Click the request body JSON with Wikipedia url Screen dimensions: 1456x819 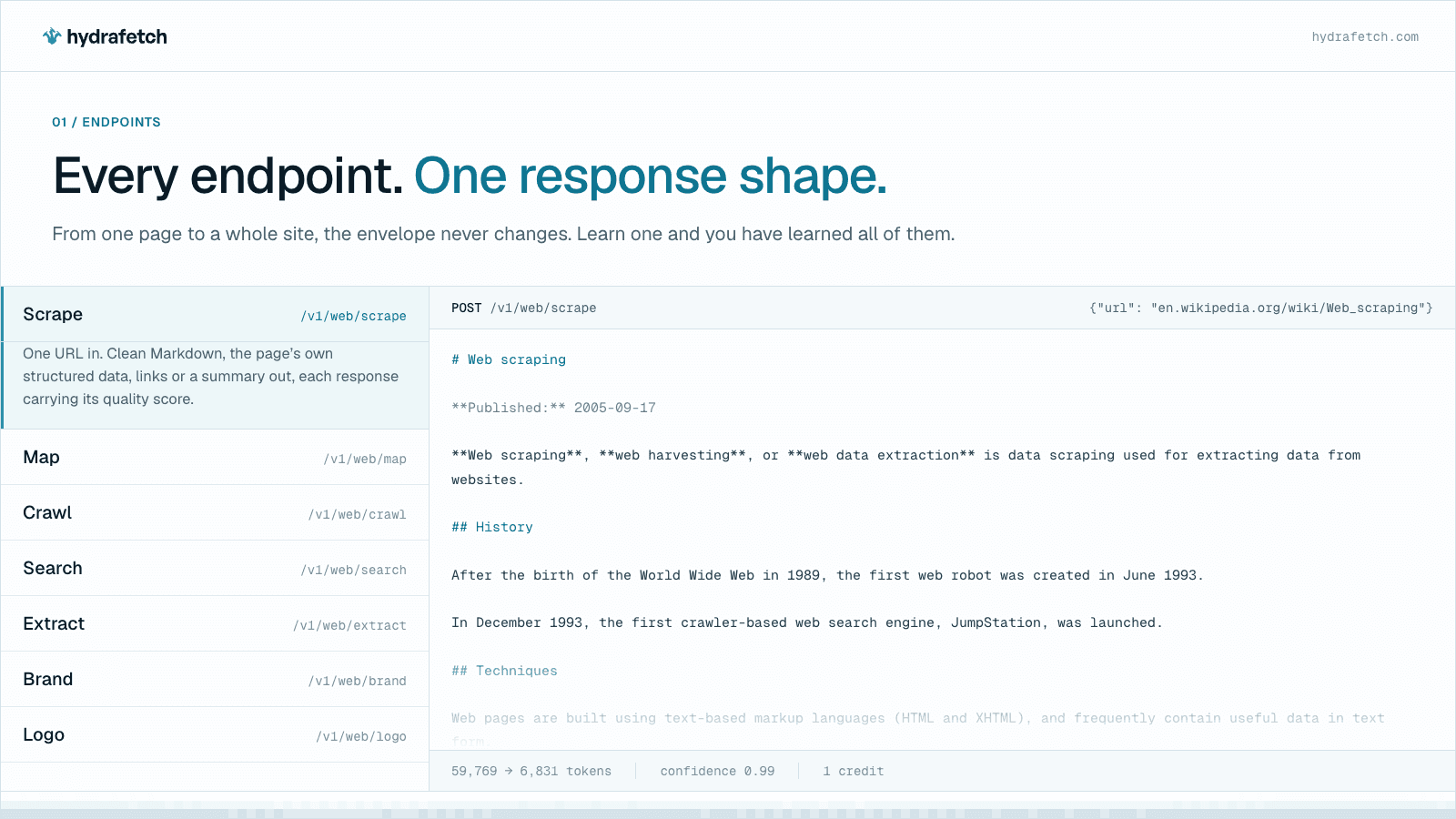[x=1261, y=308]
